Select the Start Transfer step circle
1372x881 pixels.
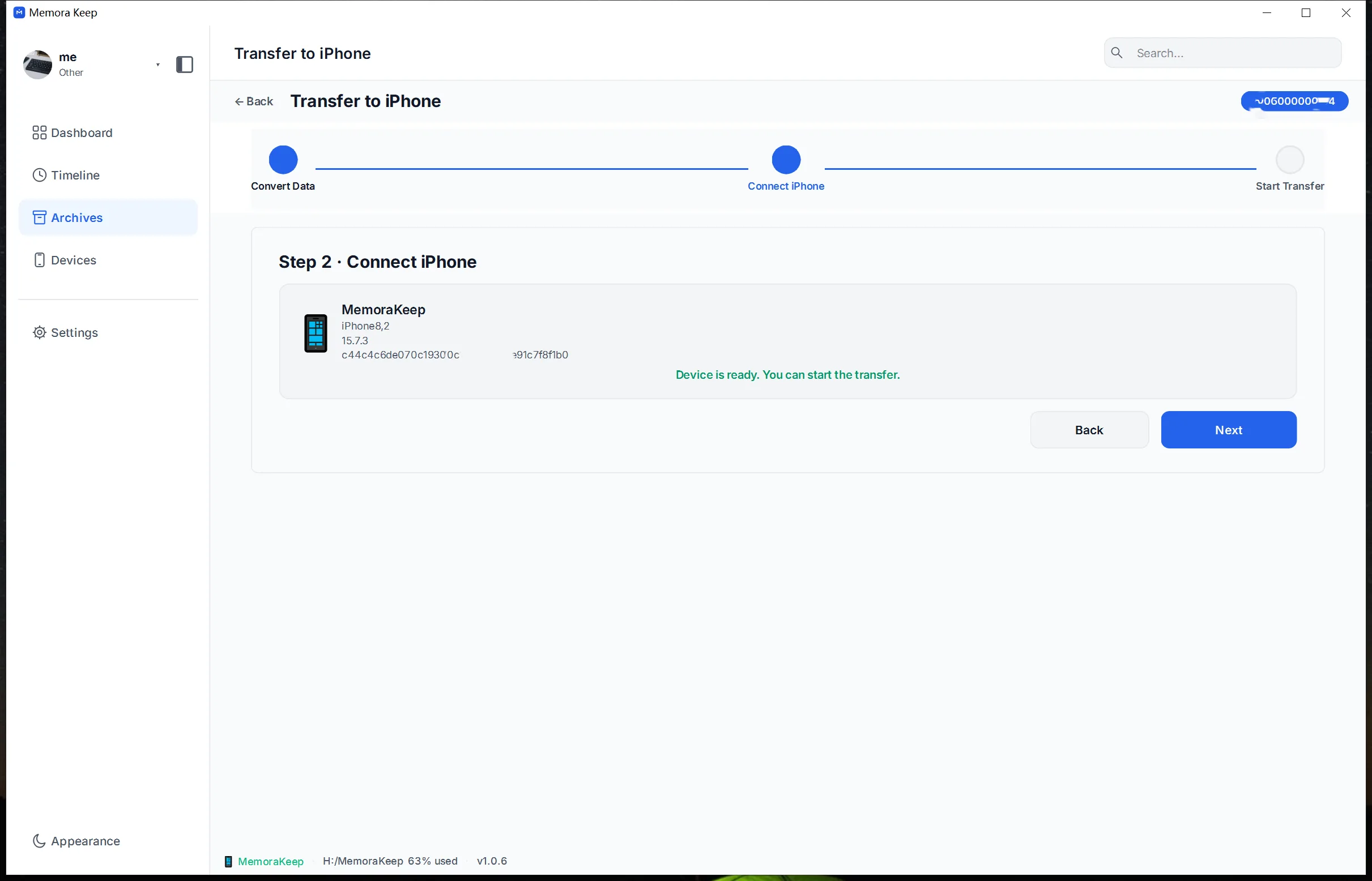coord(1289,160)
